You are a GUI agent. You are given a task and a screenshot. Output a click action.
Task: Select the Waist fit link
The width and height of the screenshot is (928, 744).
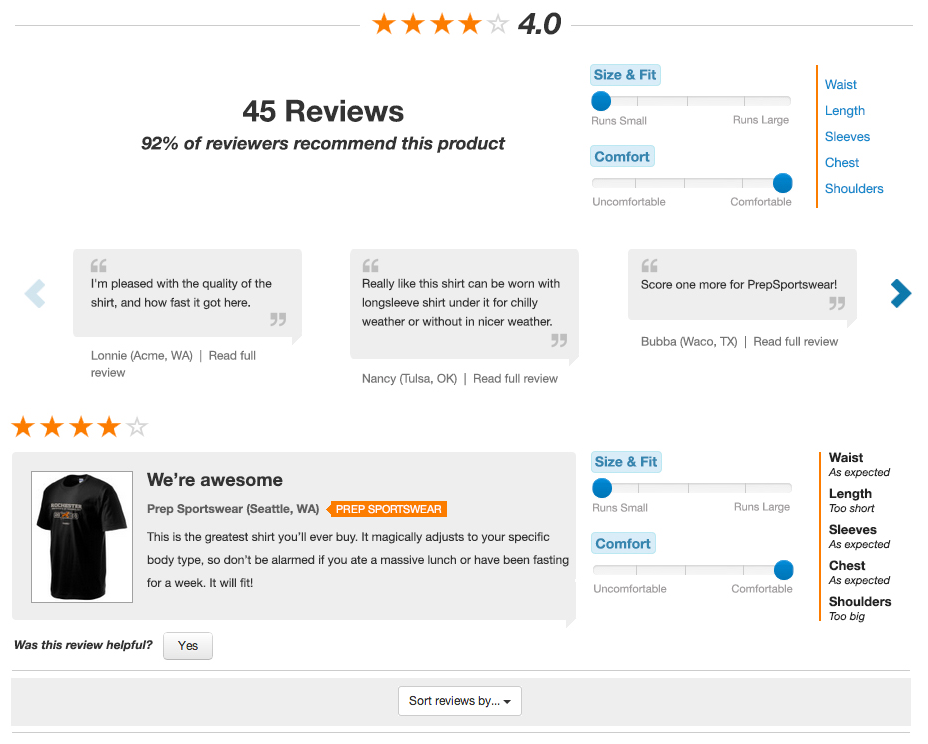coord(841,85)
